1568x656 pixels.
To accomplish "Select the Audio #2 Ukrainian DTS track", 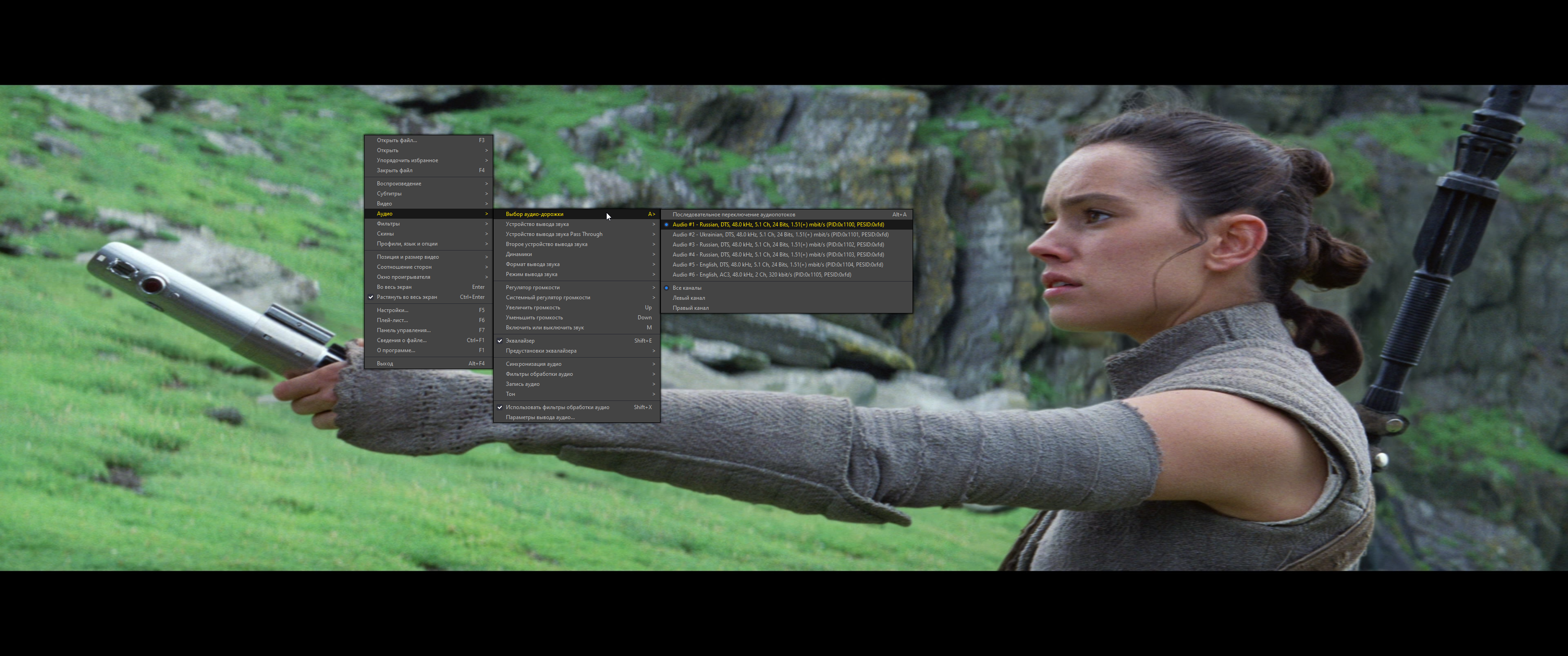I will tap(779, 234).
